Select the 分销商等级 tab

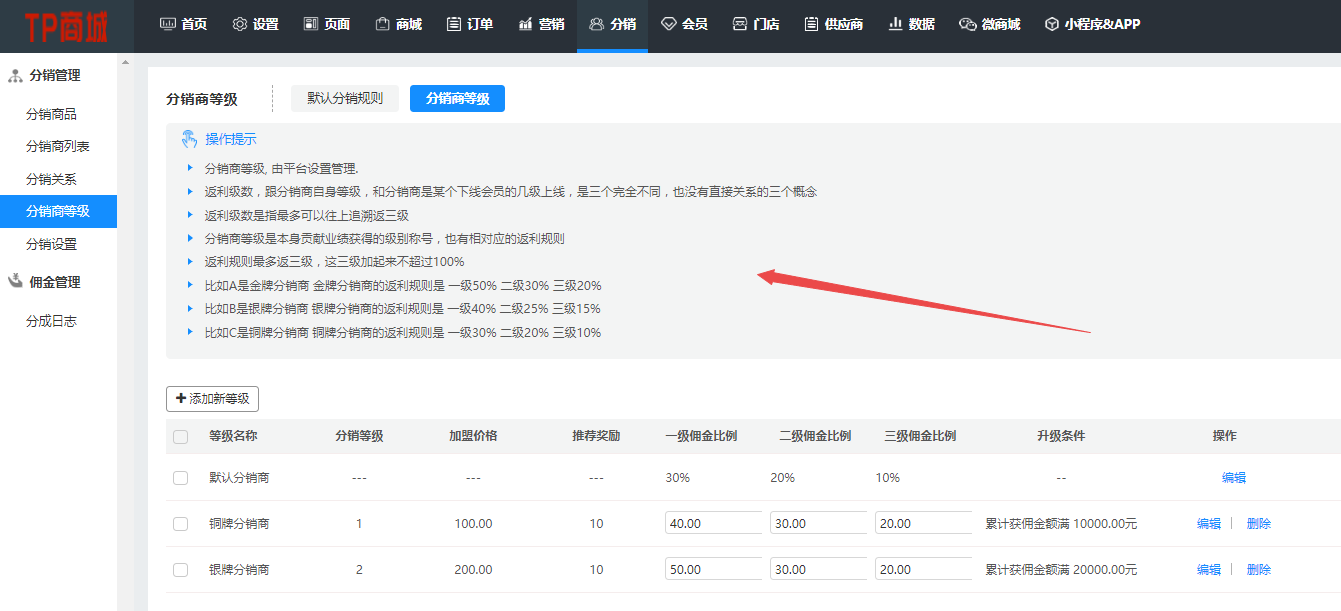tap(457, 98)
